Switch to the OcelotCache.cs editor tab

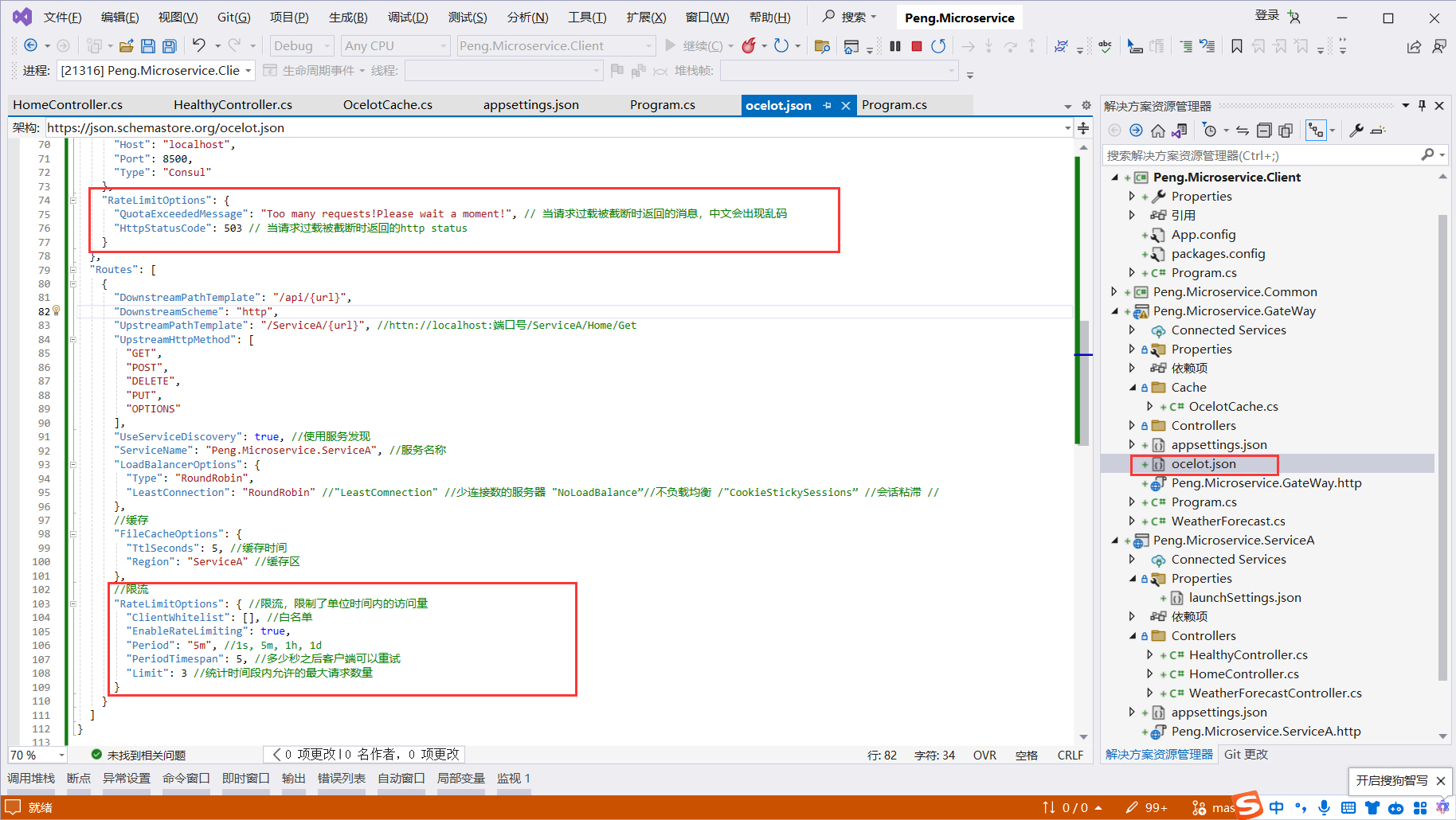pyautogui.click(x=388, y=105)
